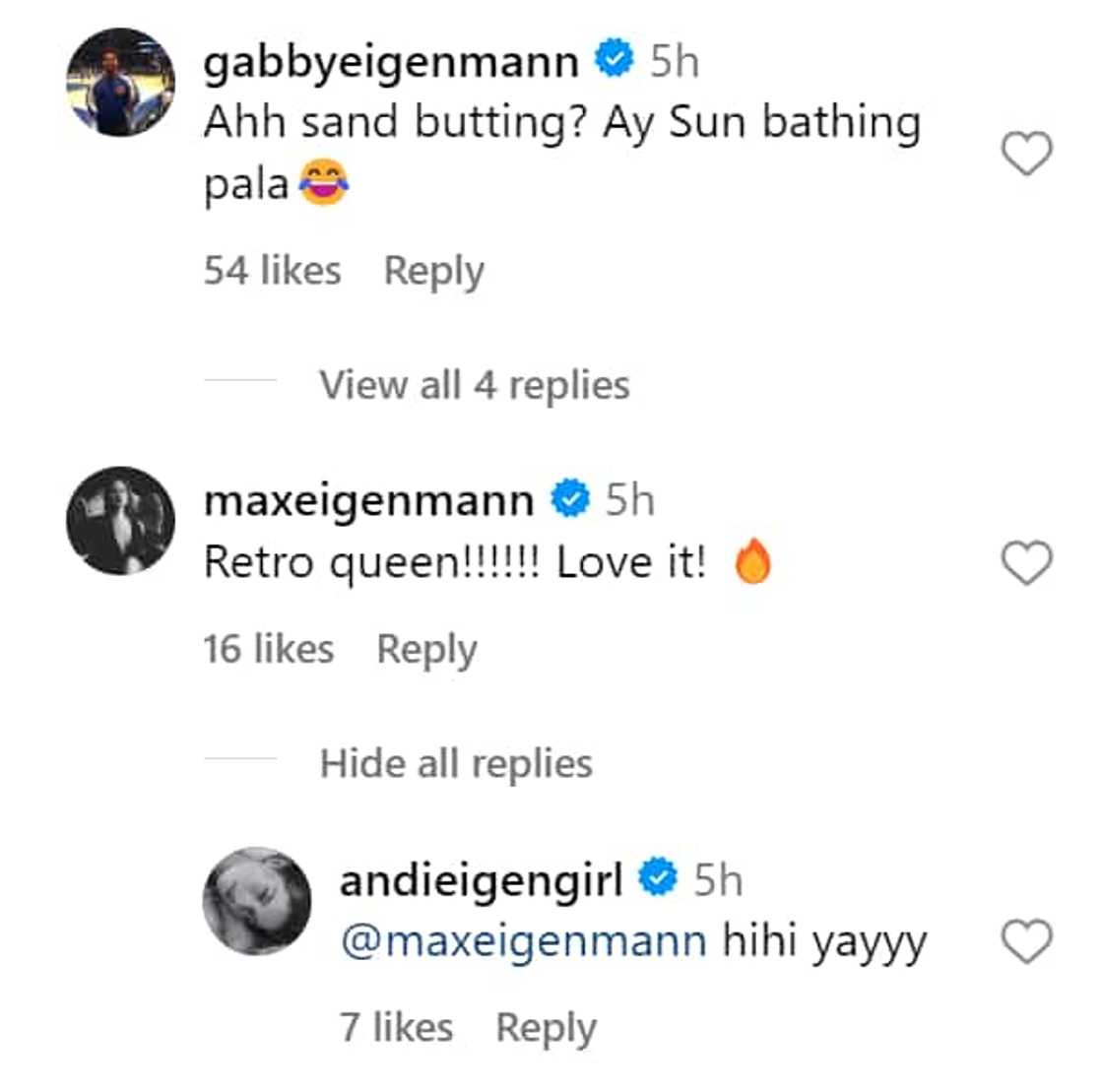Collapse replies using Hide all replies

click(x=455, y=762)
